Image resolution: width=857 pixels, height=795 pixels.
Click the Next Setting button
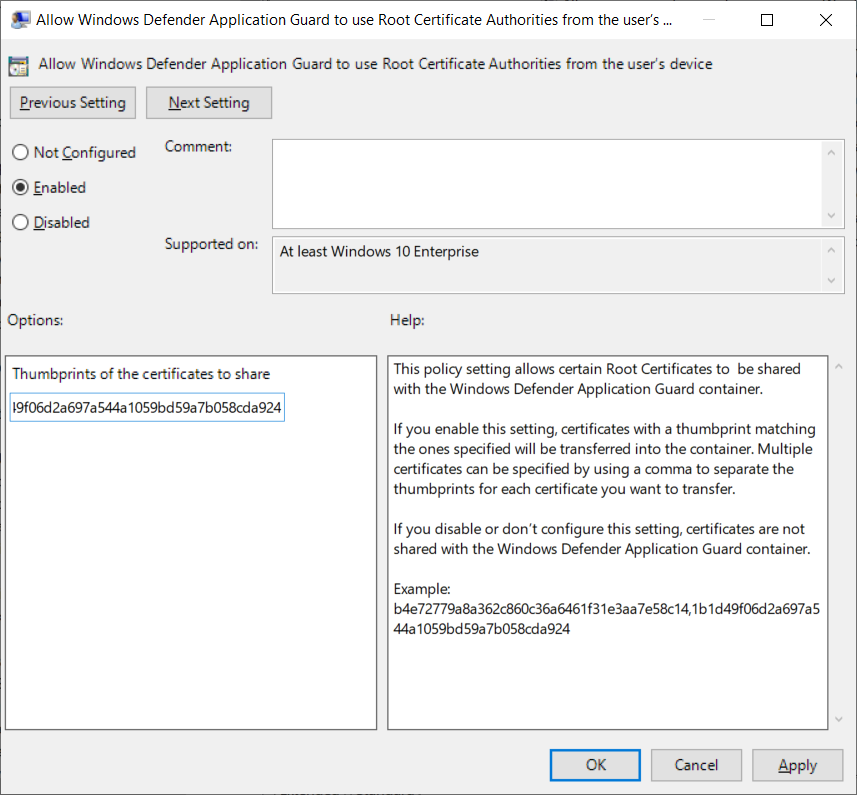point(208,102)
